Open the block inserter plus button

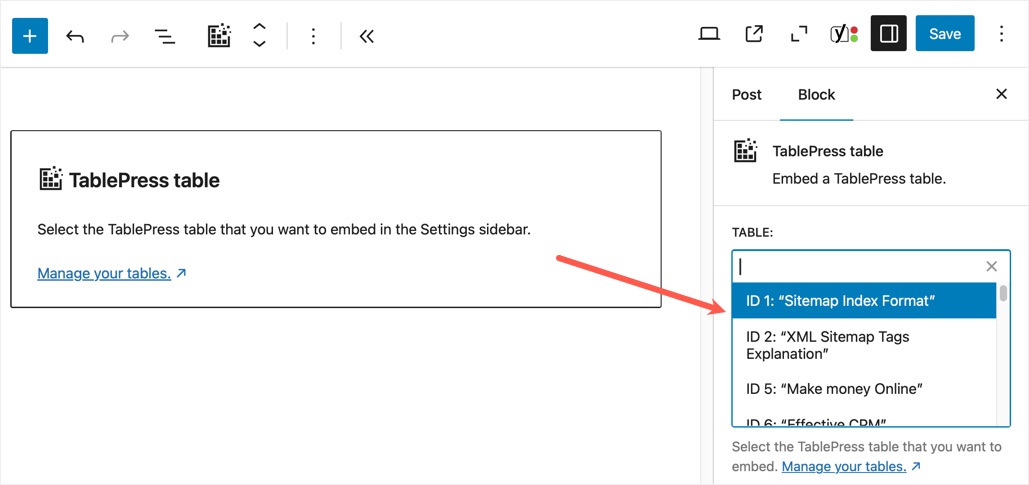pos(30,35)
